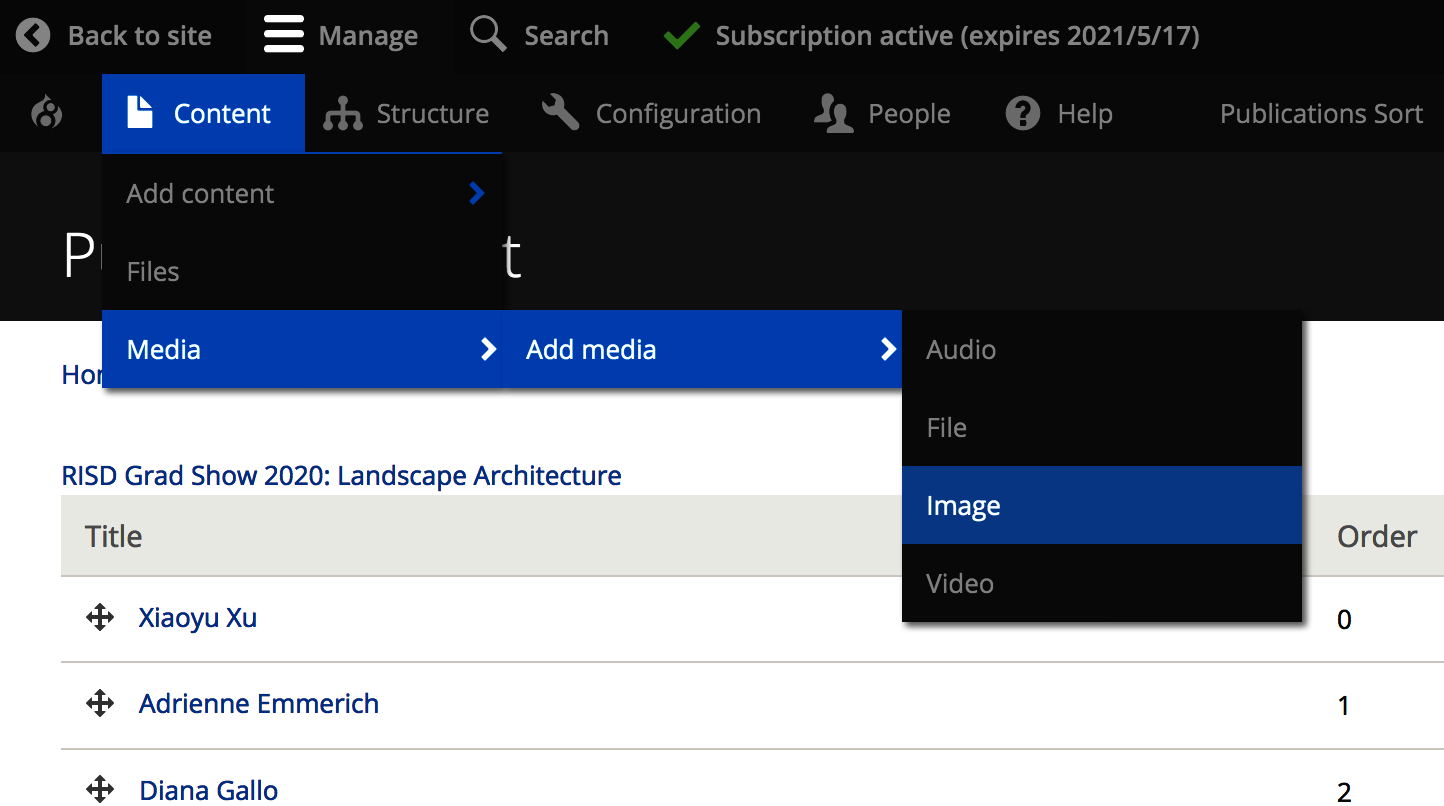
Task: Click the Configuration wrench icon
Action: click(560, 113)
